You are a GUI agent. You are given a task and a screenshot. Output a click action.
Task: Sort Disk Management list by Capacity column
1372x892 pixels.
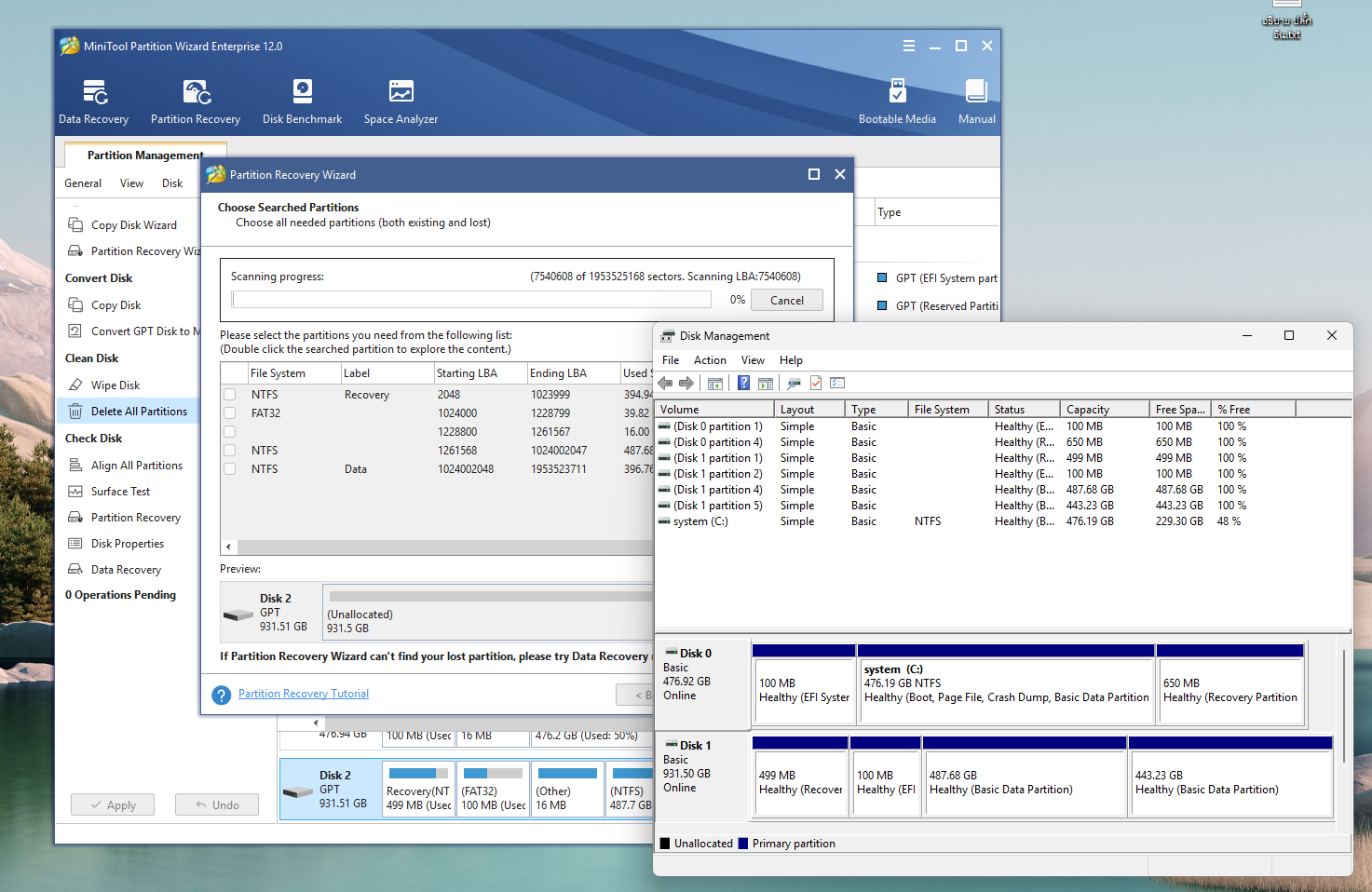(x=1105, y=410)
